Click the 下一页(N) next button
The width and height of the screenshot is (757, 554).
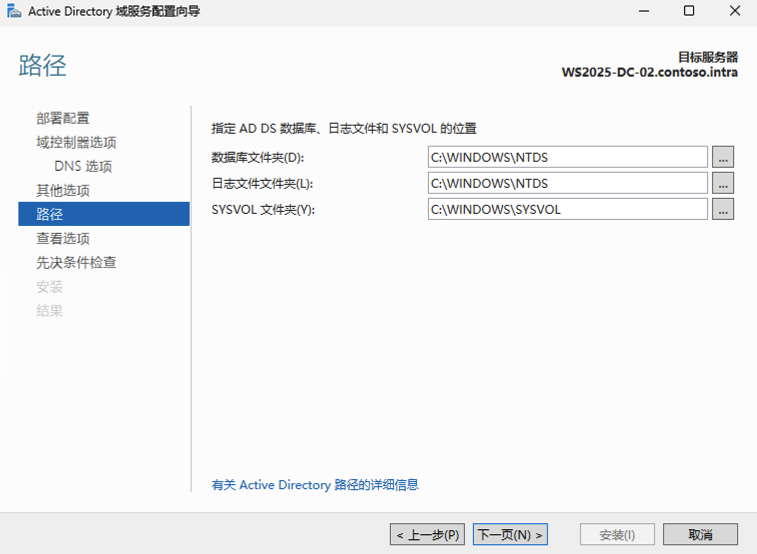point(510,534)
